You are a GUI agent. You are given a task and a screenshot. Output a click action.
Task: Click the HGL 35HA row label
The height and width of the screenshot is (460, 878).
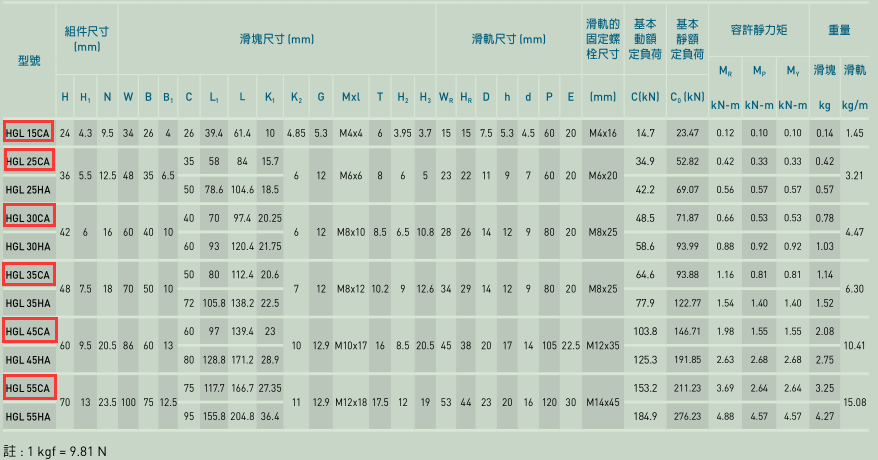pyautogui.click(x=27, y=302)
